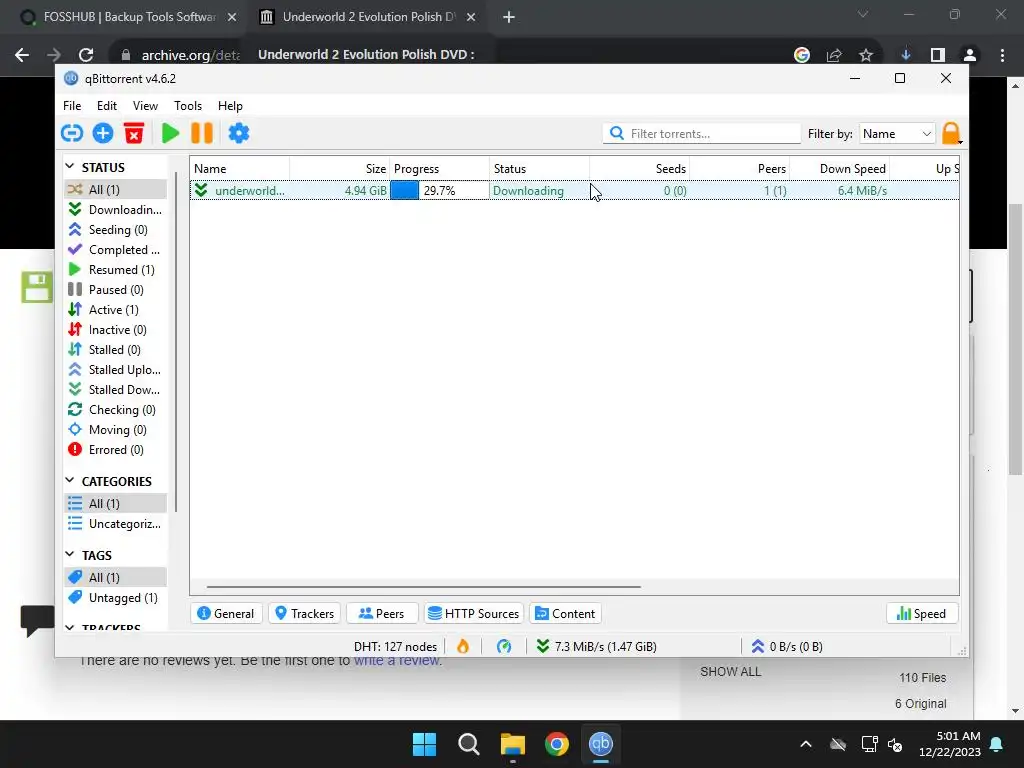1024x768 pixels.
Task: Click the torrent list horizontal scrollbar
Action: (424, 586)
